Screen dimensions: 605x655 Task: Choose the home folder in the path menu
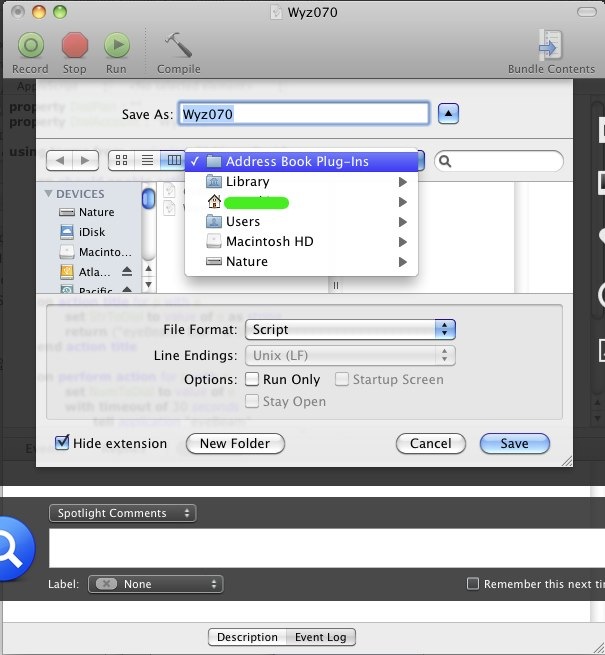tap(301, 202)
